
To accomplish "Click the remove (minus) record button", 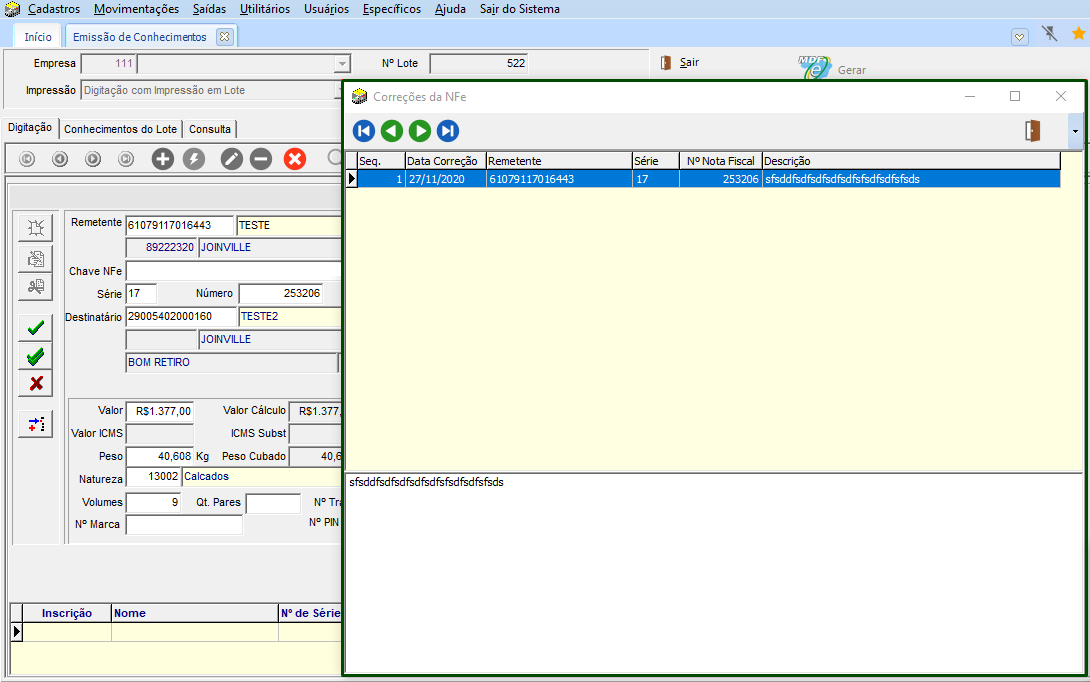I will coord(261,159).
